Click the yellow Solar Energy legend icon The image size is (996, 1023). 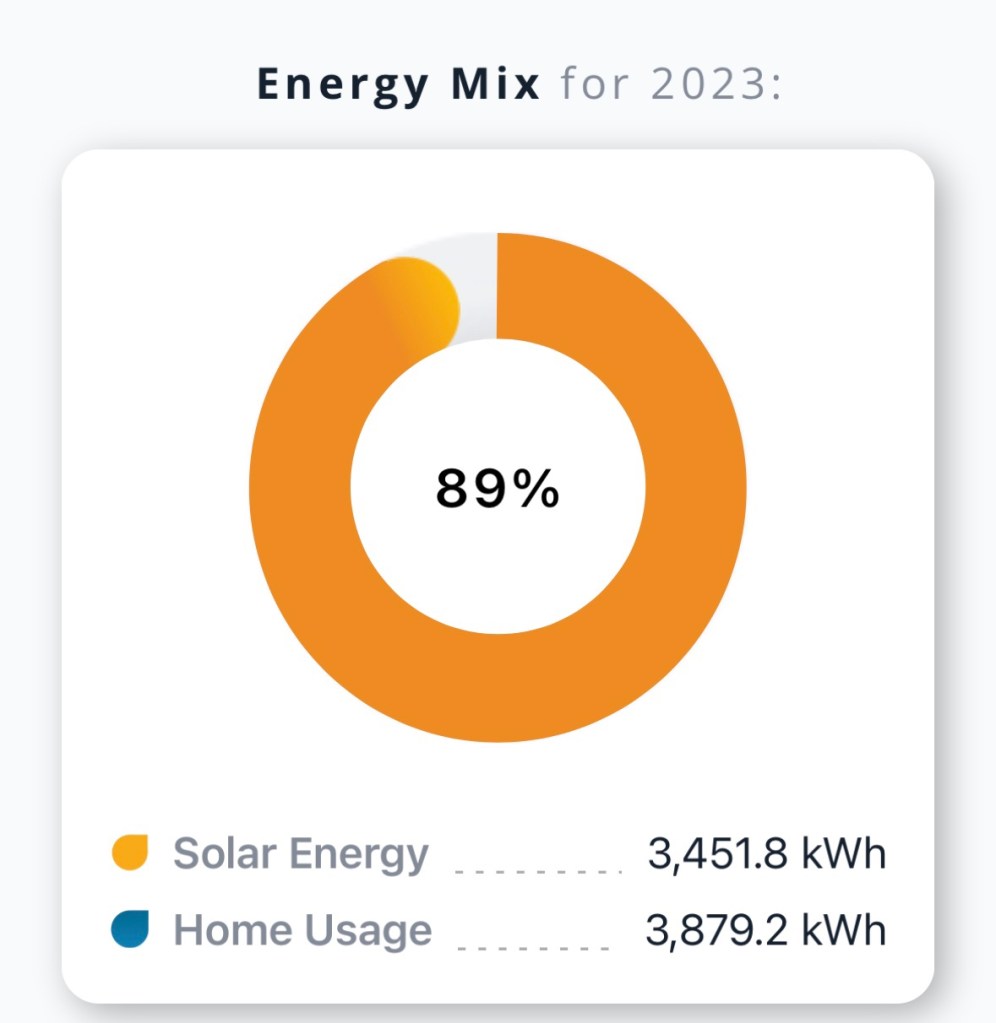click(x=130, y=853)
